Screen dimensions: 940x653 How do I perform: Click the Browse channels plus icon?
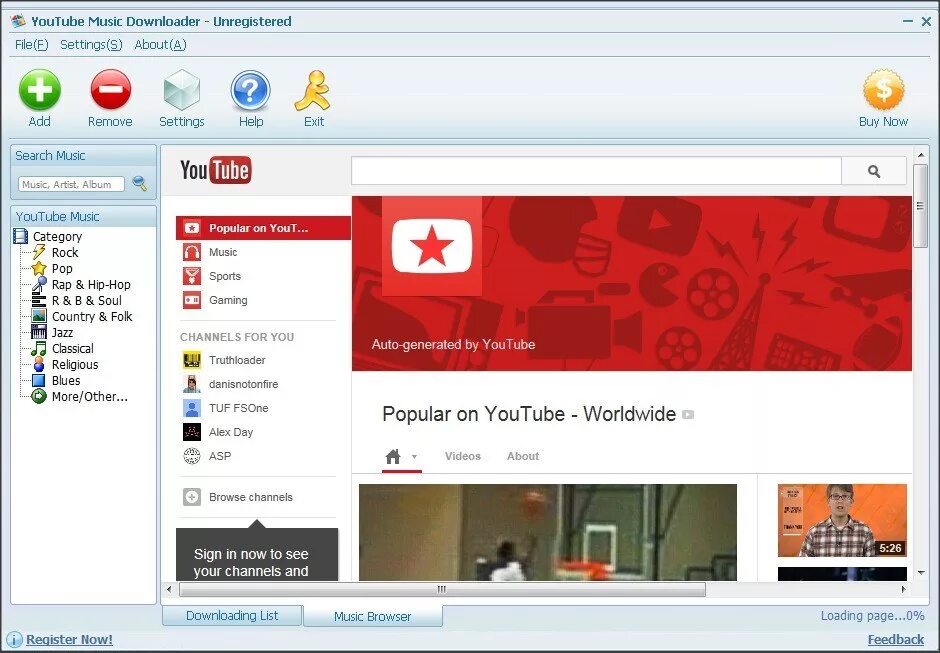click(192, 497)
